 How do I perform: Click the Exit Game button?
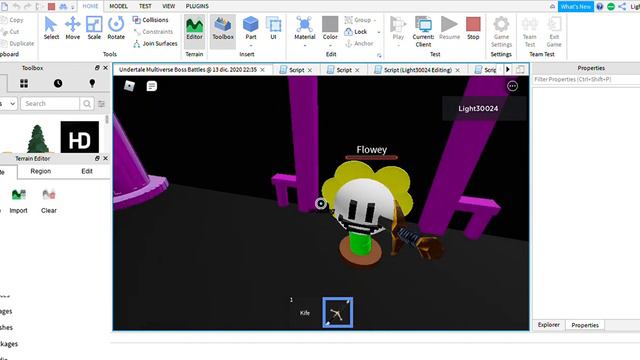pyautogui.click(x=554, y=31)
